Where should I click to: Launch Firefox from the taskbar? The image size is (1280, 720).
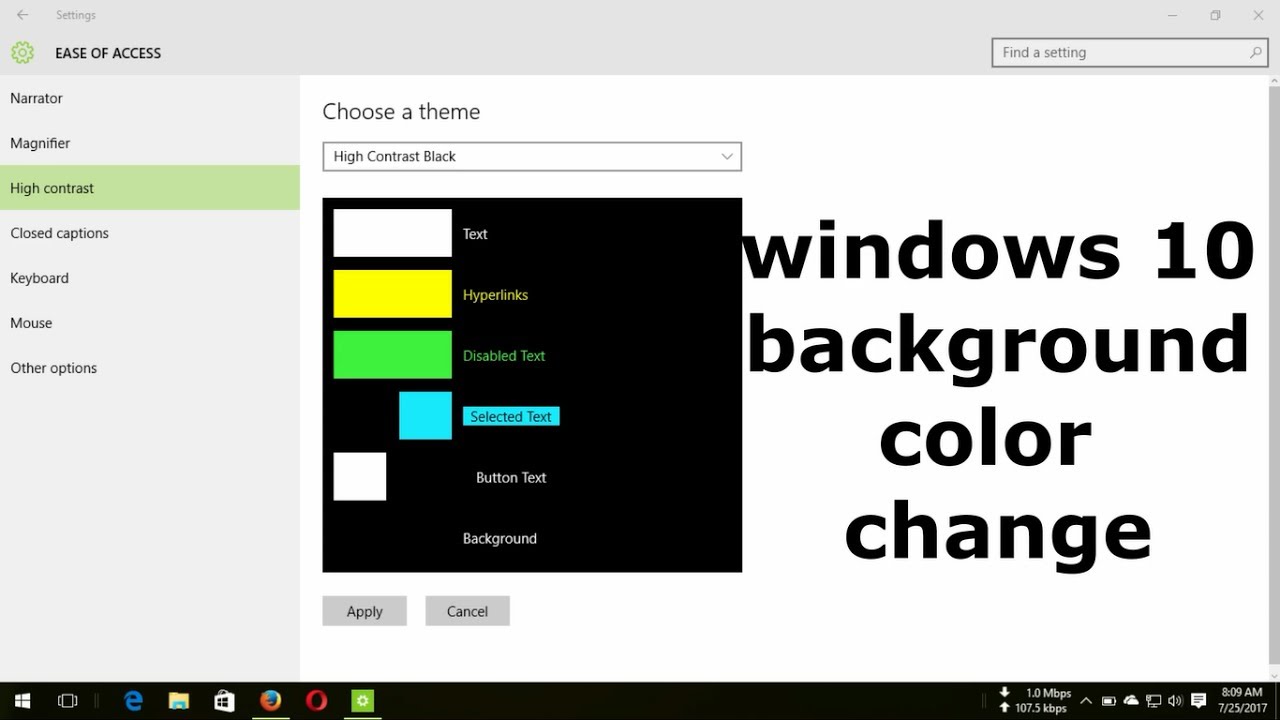pyautogui.click(x=270, y=701)
